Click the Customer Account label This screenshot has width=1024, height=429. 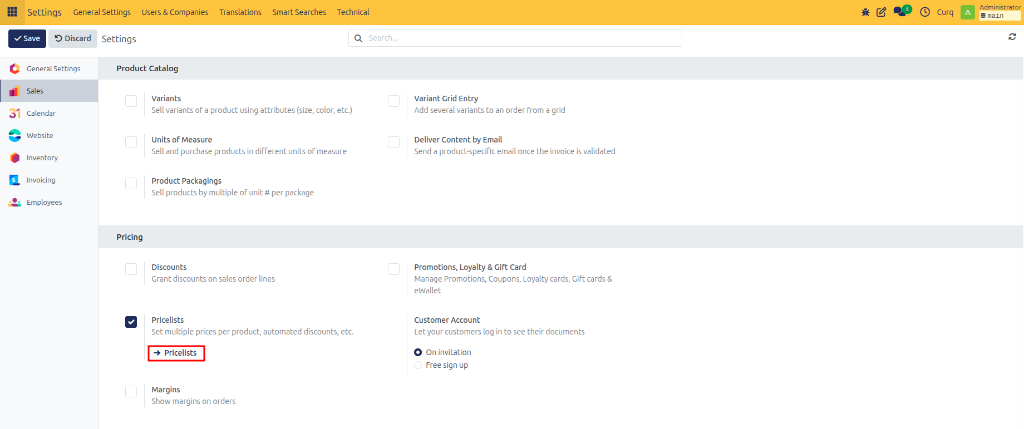tap(447, 320)
